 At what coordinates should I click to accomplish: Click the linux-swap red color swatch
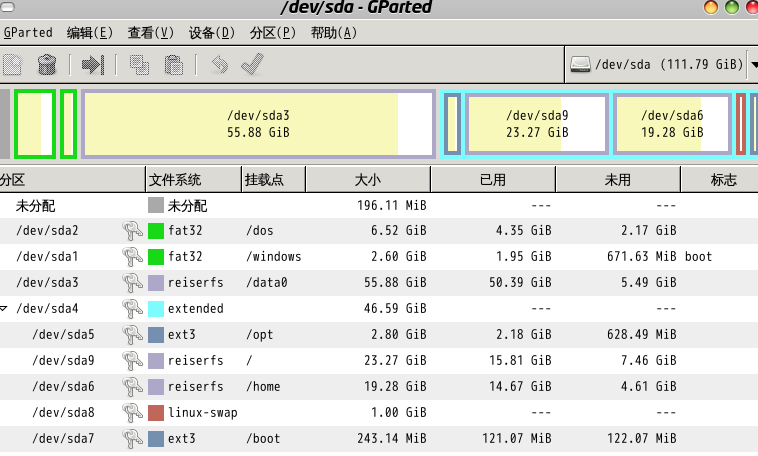(155, 413)
